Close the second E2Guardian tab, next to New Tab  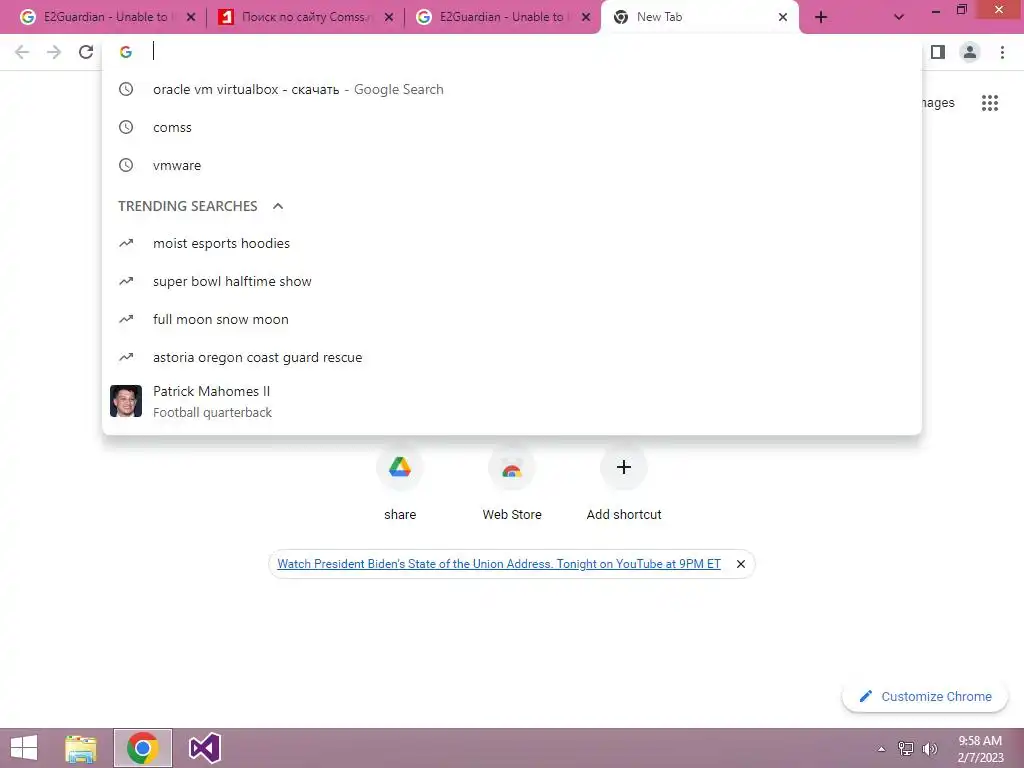click(586, 17)
